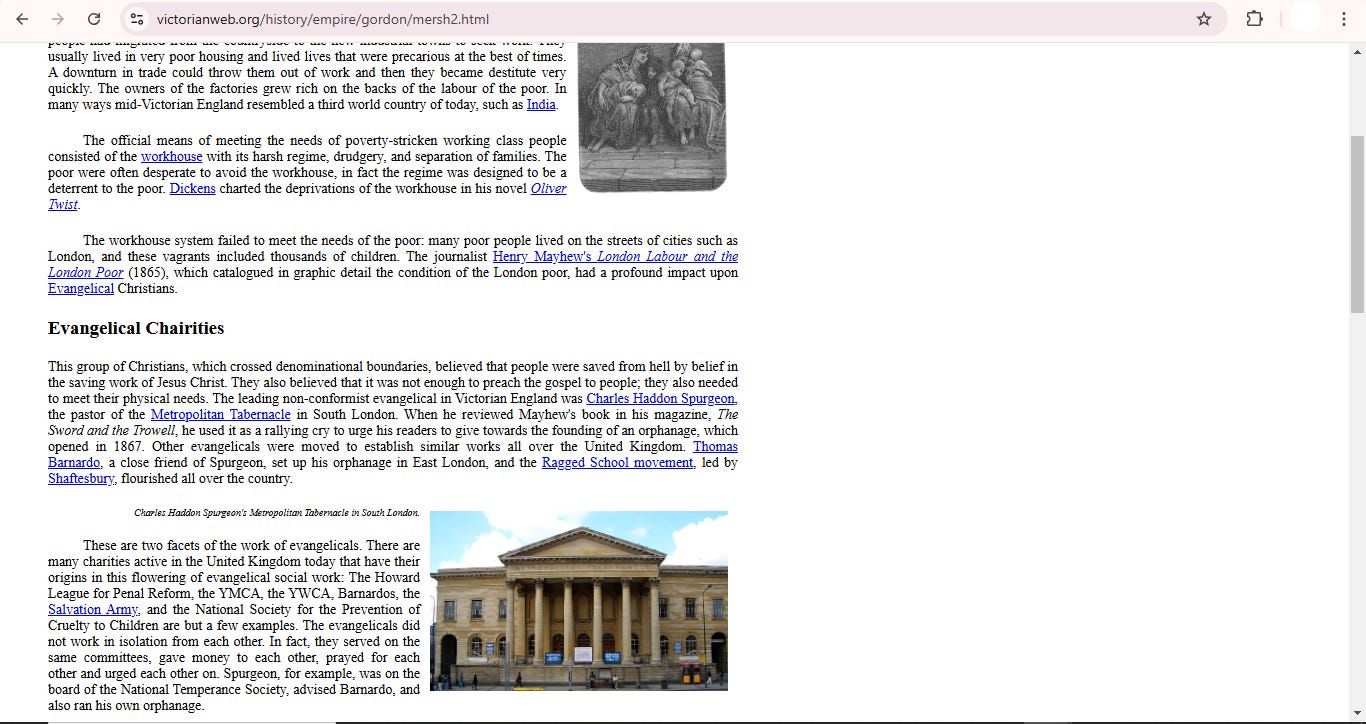Click the Tabernacle image caption text
This screenshot has width=1366, height=724.
coord(277,513)
